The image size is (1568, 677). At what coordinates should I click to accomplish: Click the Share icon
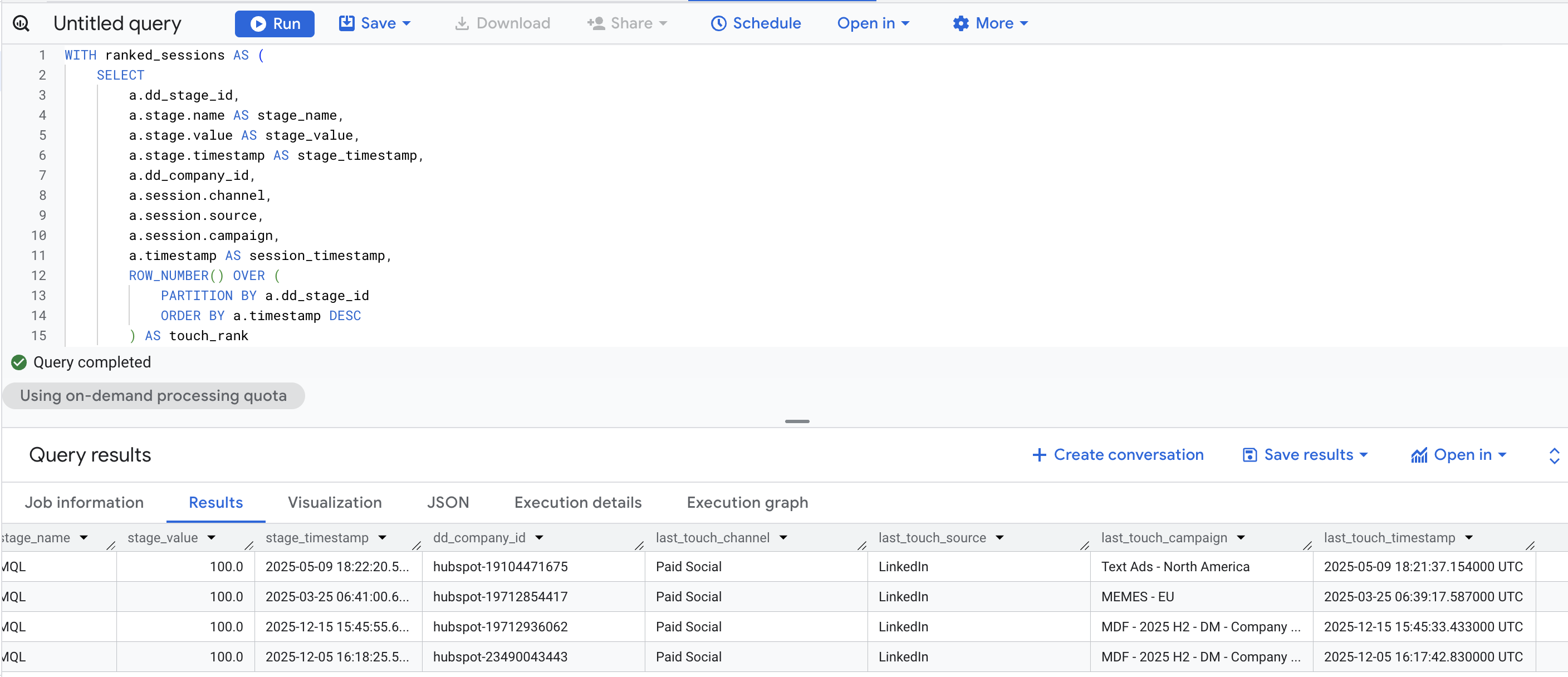point(595,23)
